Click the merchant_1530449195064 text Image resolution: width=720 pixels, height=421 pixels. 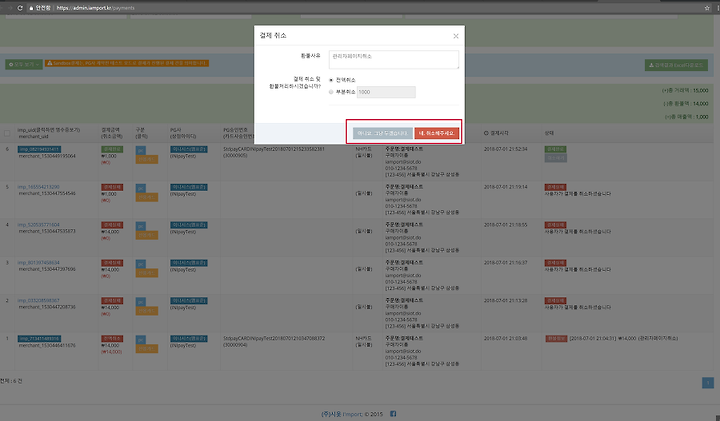[x=47, y=156]
